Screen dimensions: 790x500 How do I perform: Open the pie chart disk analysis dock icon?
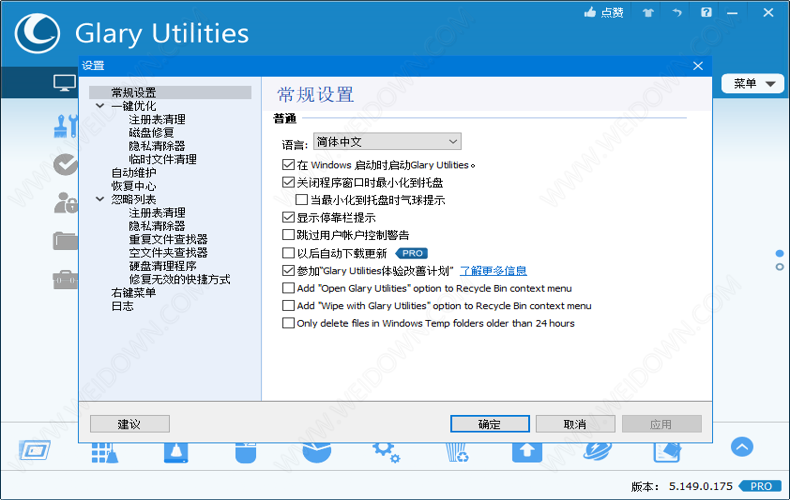pos(317,452)
